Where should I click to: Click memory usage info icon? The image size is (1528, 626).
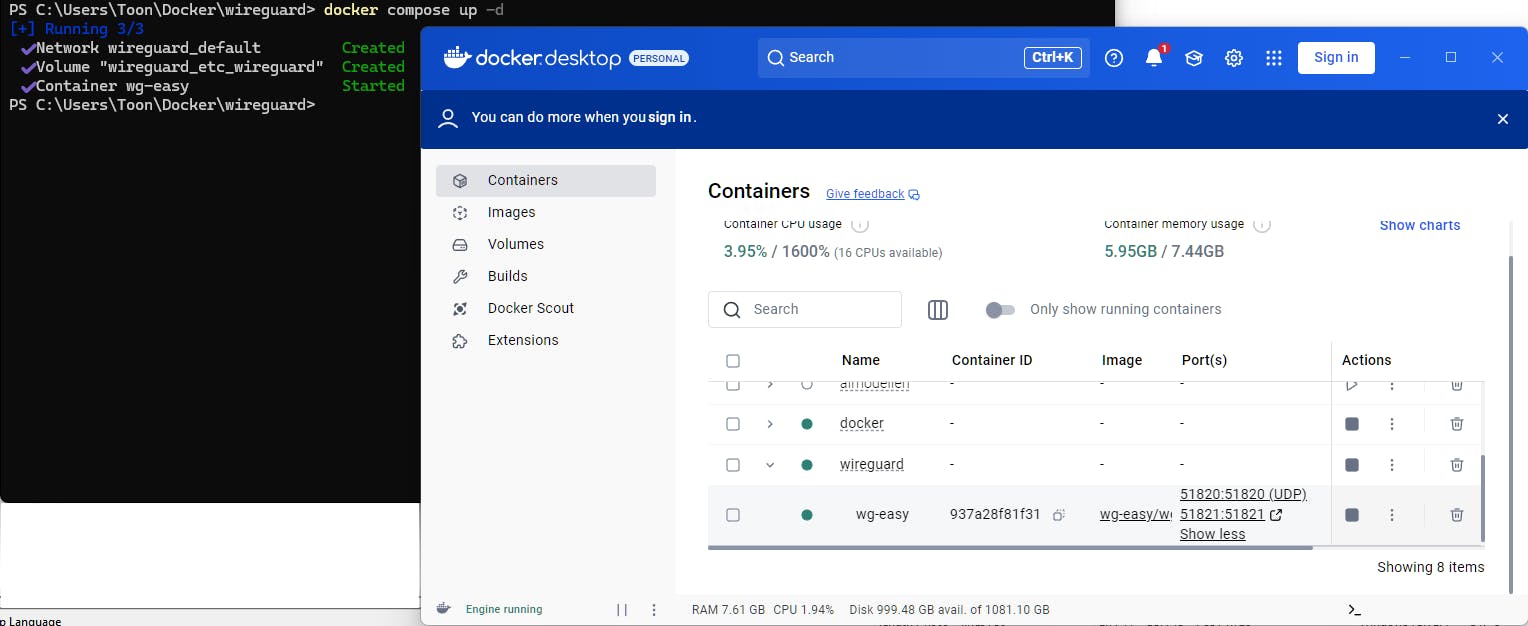point(1262,224)
